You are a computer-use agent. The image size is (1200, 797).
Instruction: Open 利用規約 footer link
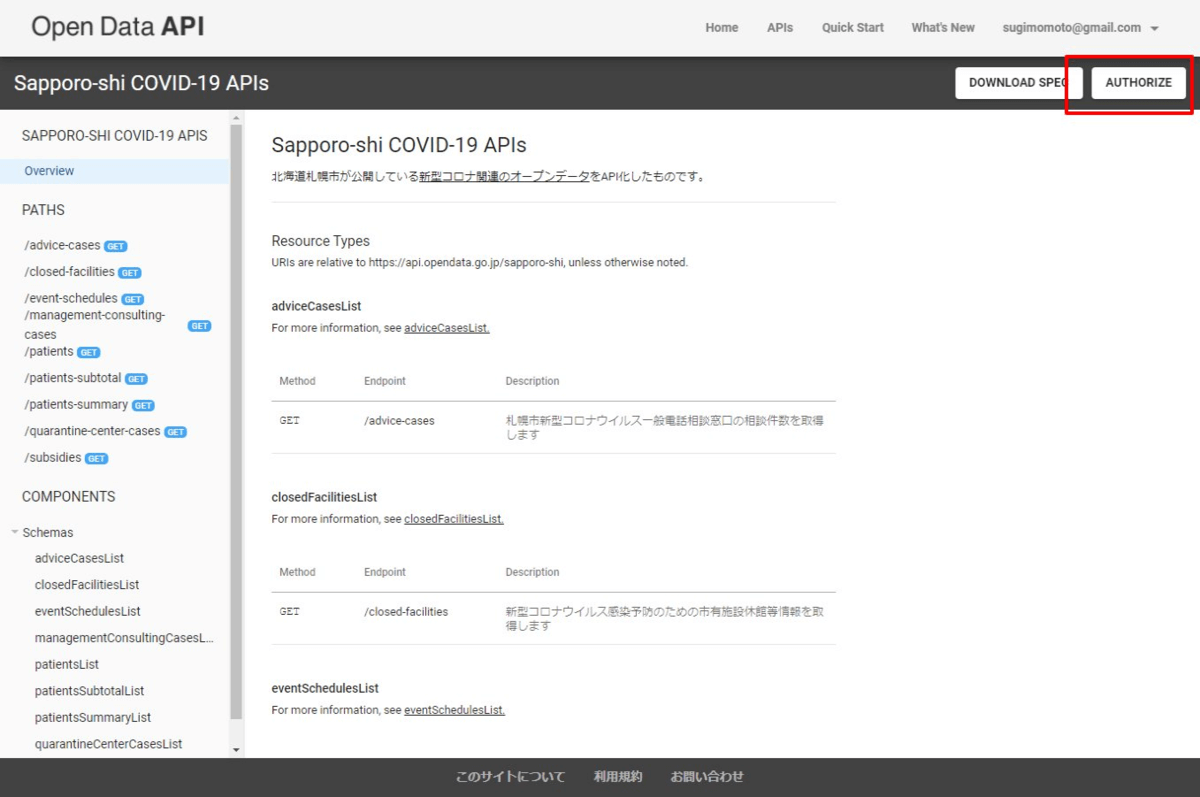click(x=618, y=777)
